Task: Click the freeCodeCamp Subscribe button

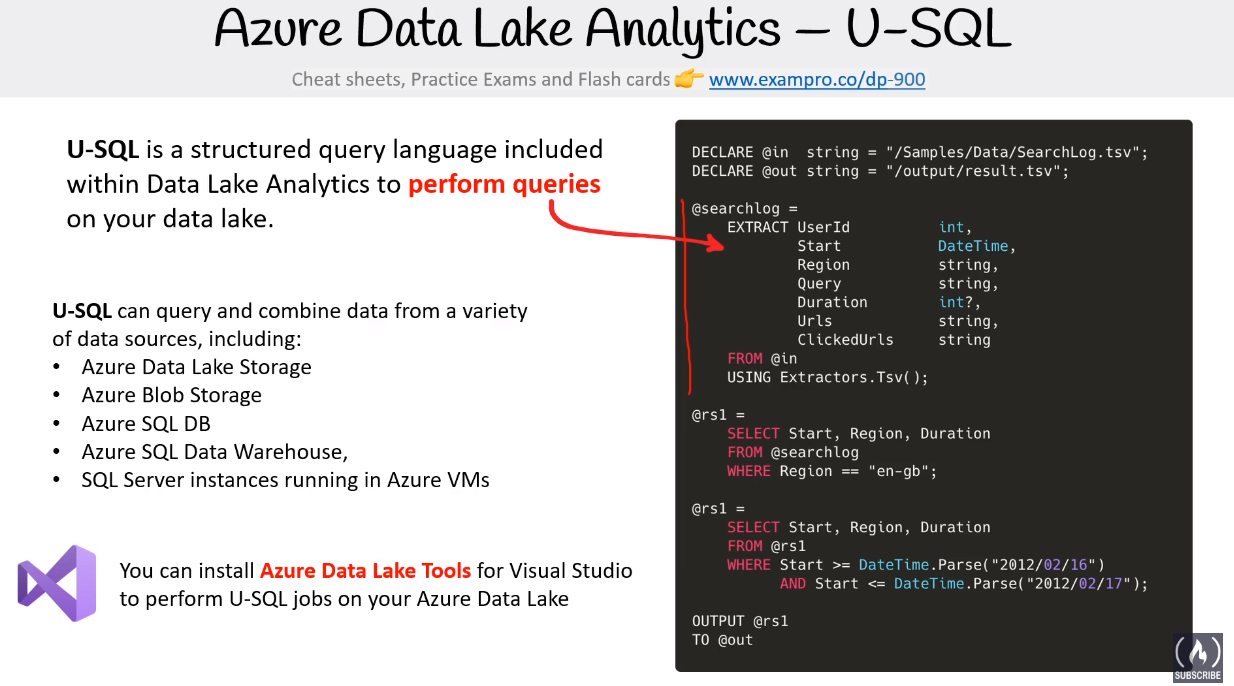Action: point(1197,658)
